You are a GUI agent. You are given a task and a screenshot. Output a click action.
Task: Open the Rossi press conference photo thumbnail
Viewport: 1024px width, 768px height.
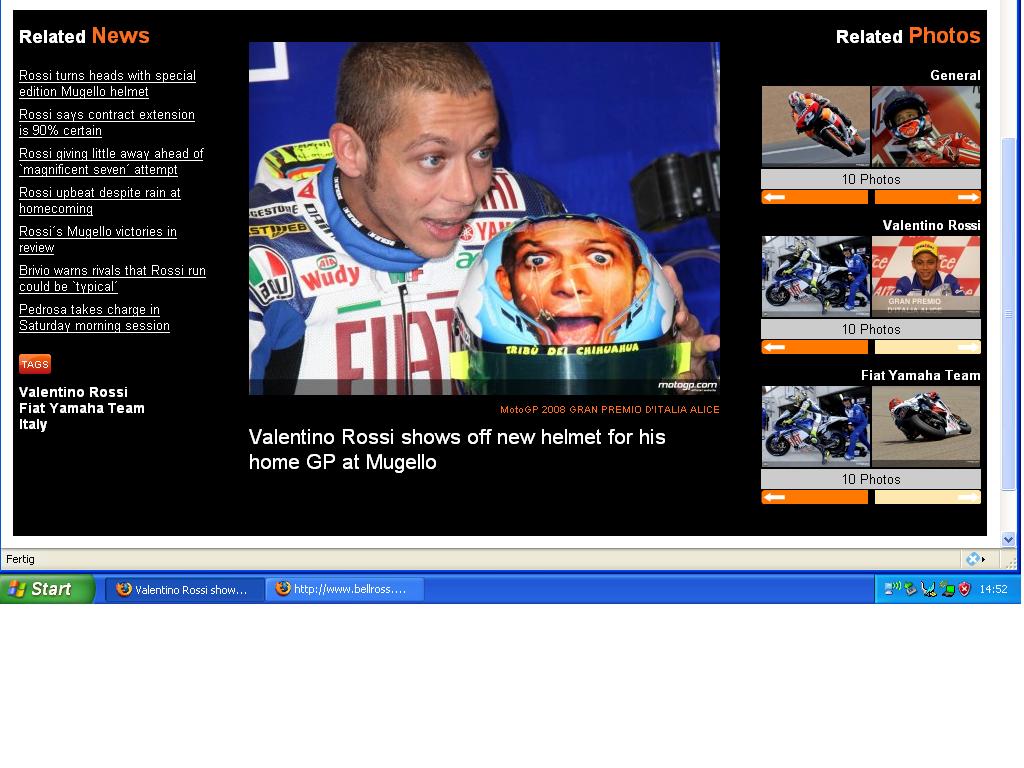click(x=926, y=276)
